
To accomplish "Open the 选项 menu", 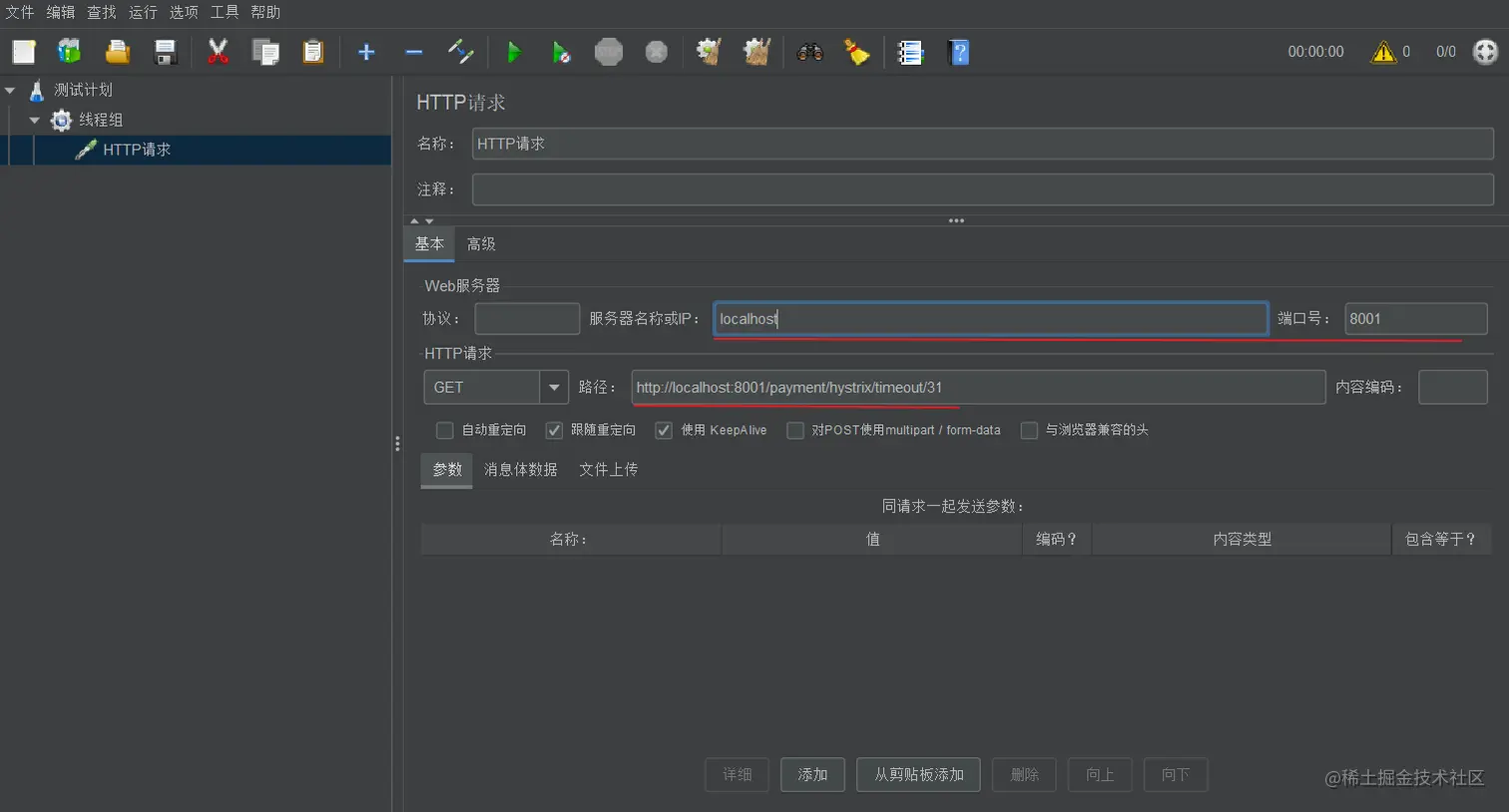I will pos(184,12).
